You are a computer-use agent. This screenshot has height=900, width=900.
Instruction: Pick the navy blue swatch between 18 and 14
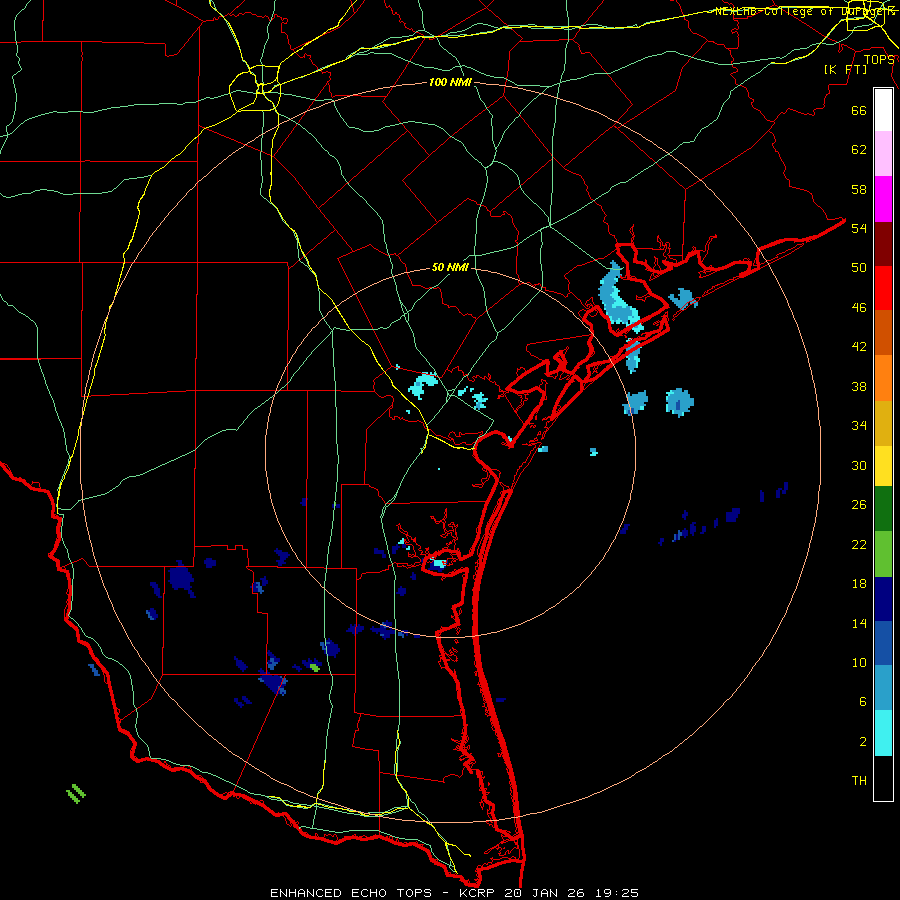point(883,599)
